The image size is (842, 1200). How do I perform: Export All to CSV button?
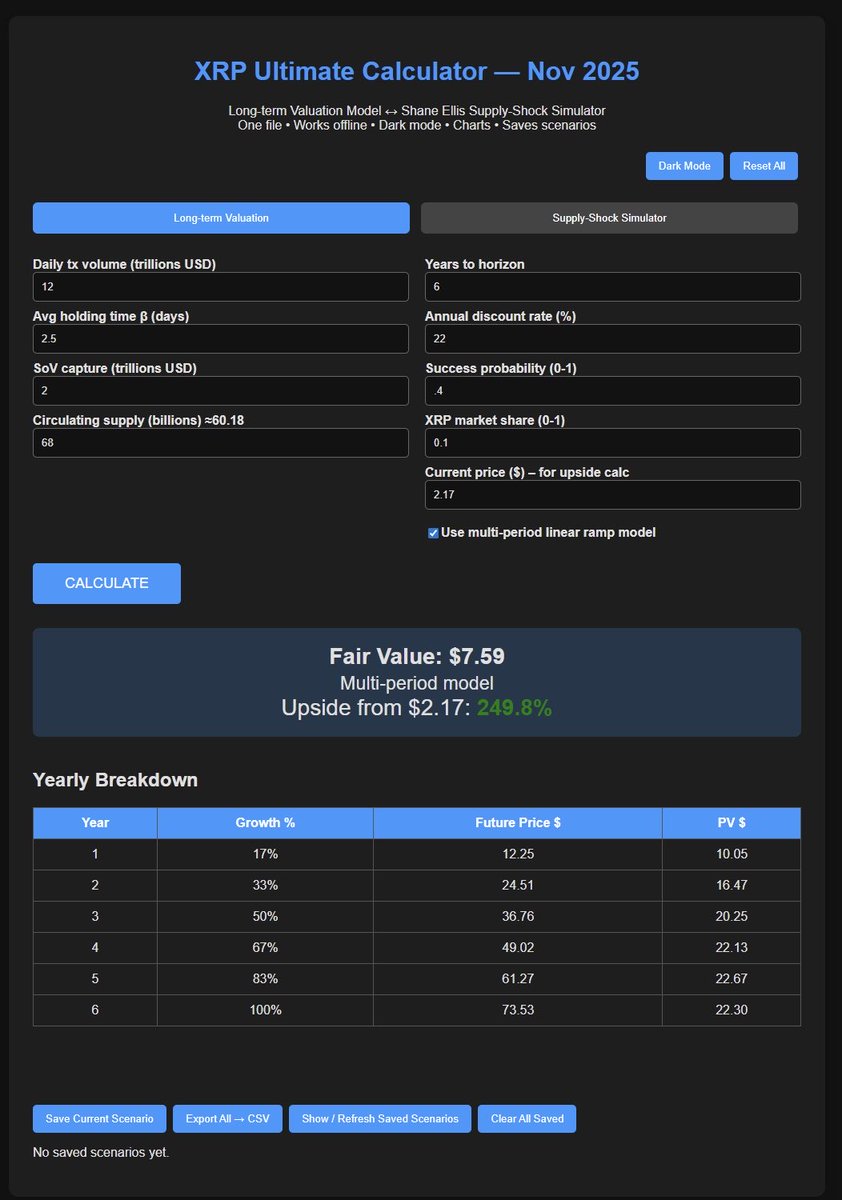228,1119
